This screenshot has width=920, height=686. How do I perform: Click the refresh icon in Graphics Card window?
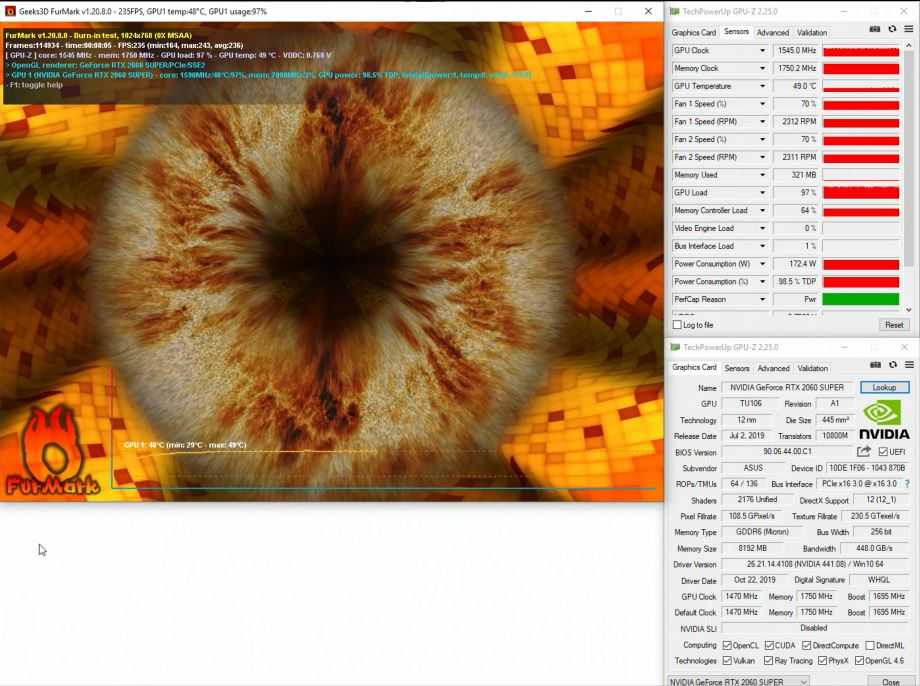point(891,366)
